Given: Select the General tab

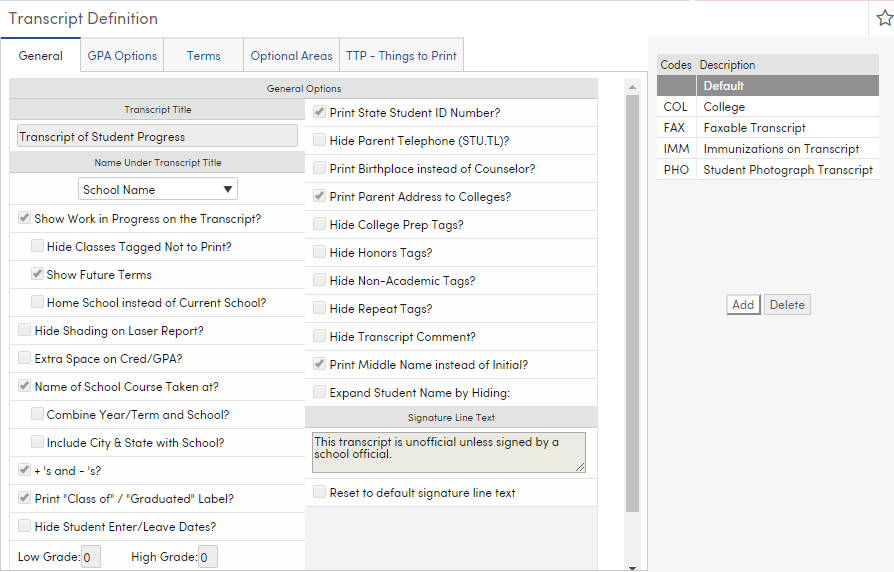Looking at the screenshot, I should point(40,56).
